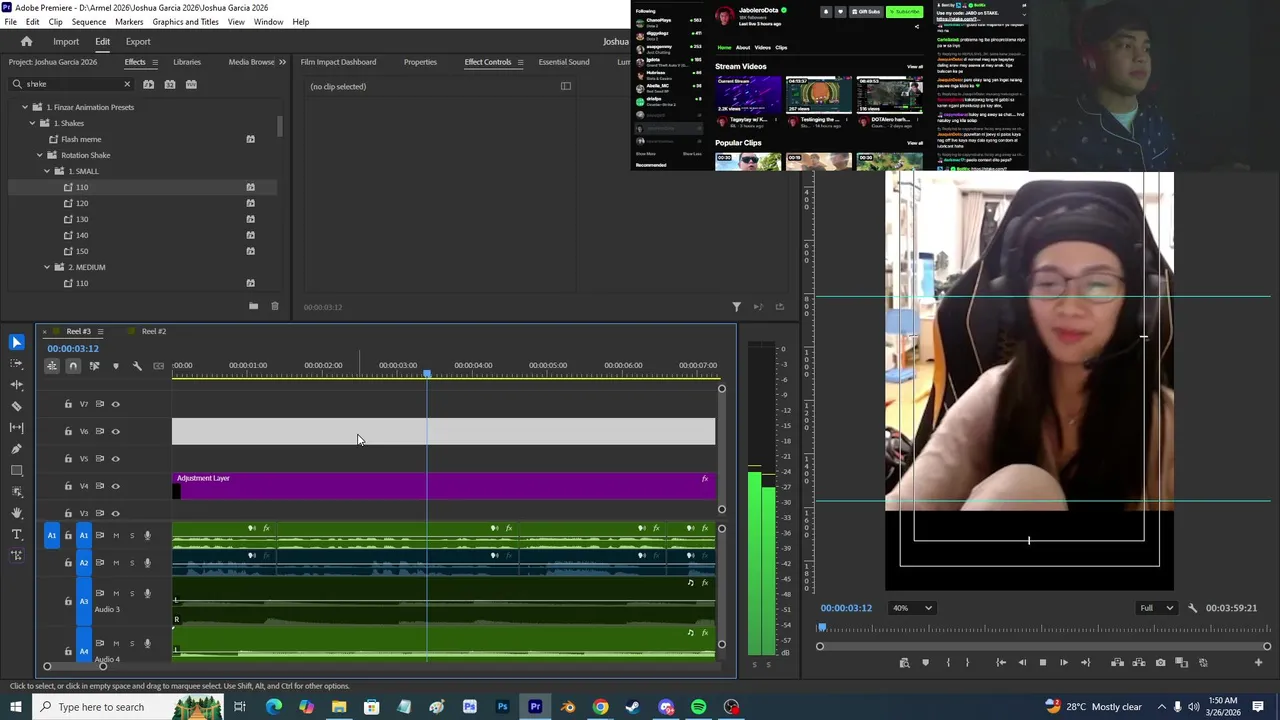Click the Mark In bracket button

(947, 662)
